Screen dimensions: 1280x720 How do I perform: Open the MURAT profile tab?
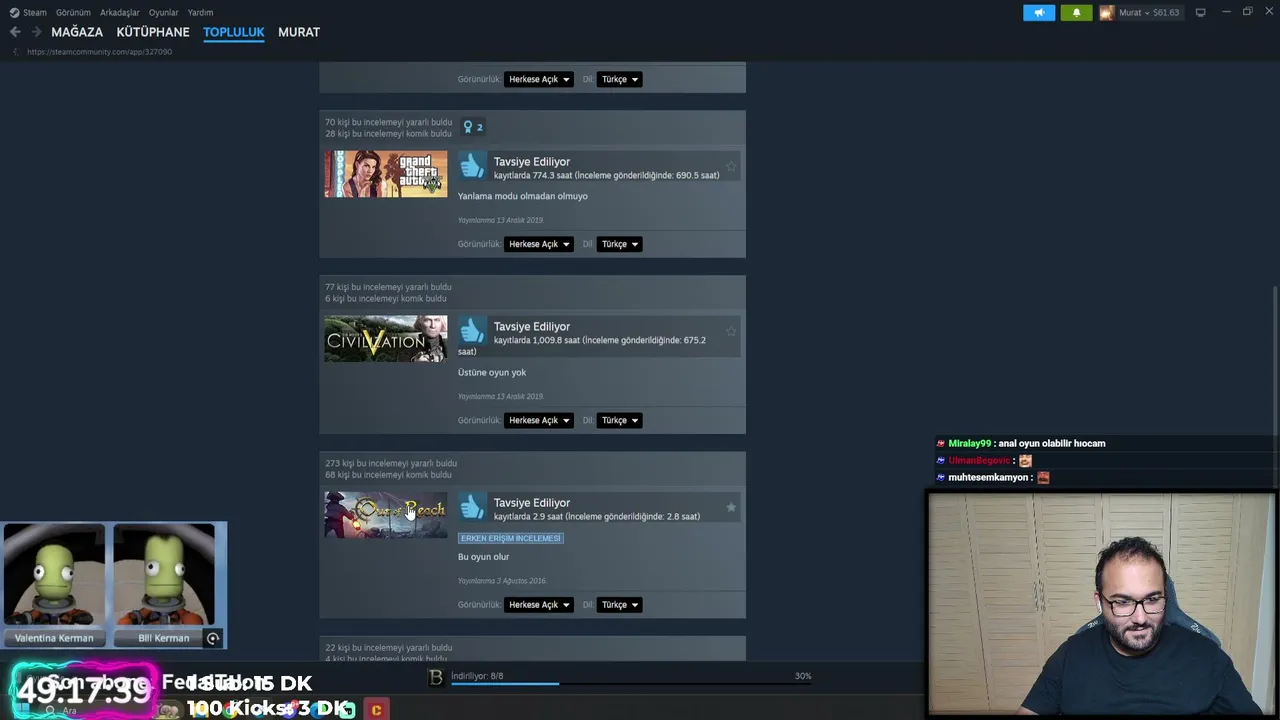pyautogui.click(x=299, y=32)
